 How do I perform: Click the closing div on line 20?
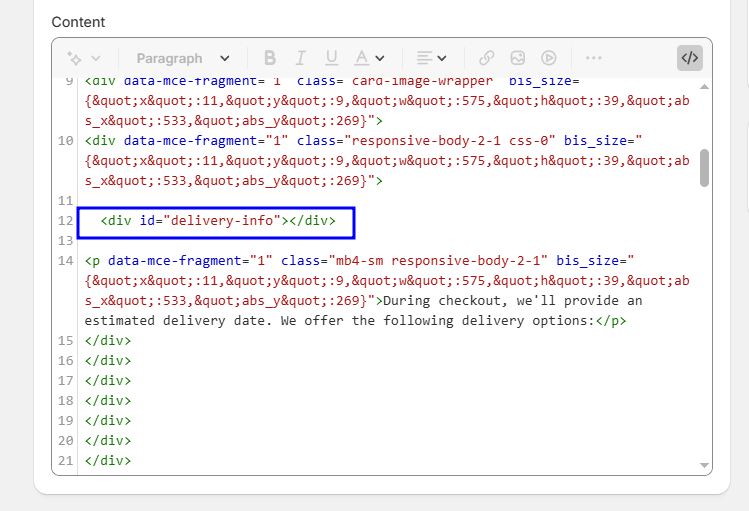[x=108, y=441]
